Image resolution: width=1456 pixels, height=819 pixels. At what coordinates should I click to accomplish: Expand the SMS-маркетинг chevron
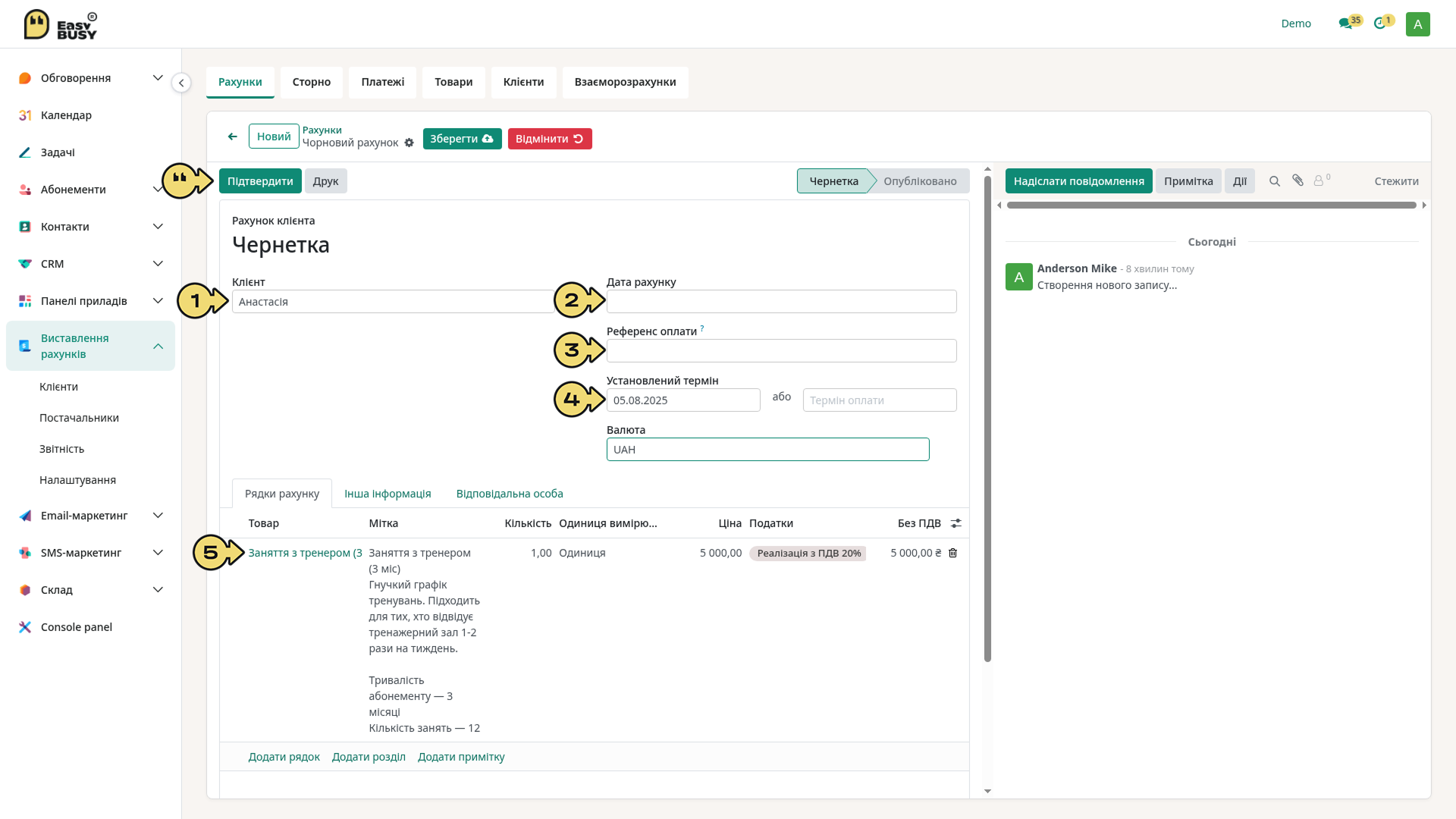(x=158, y=553)
